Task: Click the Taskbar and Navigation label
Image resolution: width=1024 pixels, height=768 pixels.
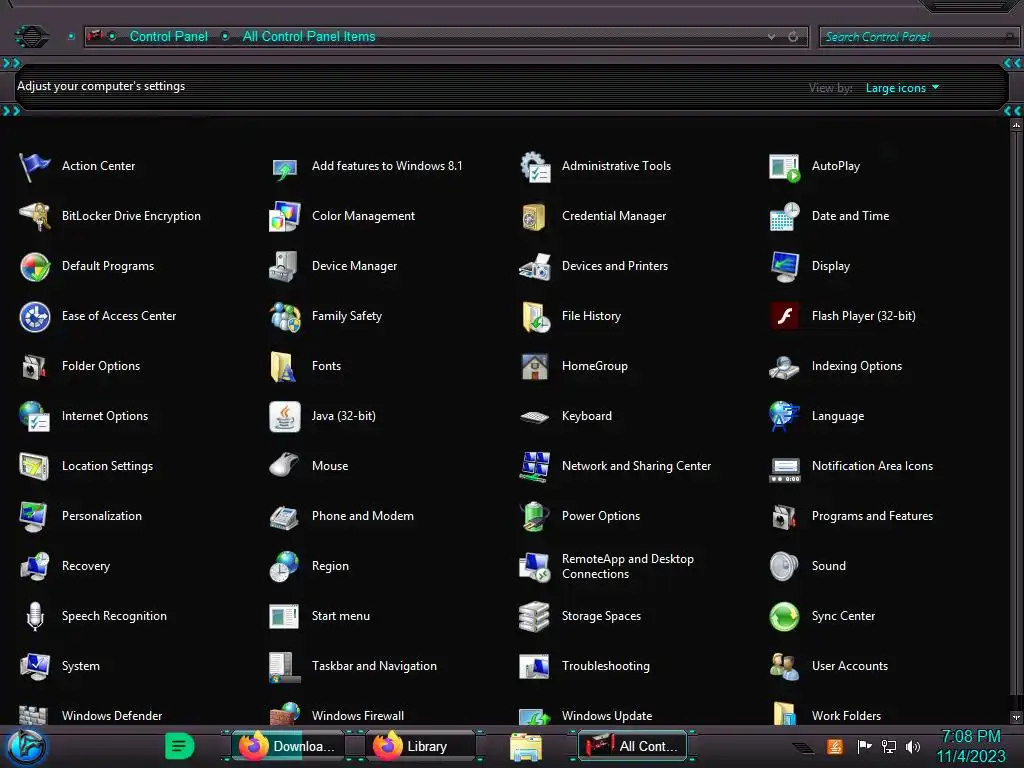Action: (x=374, y=665)
